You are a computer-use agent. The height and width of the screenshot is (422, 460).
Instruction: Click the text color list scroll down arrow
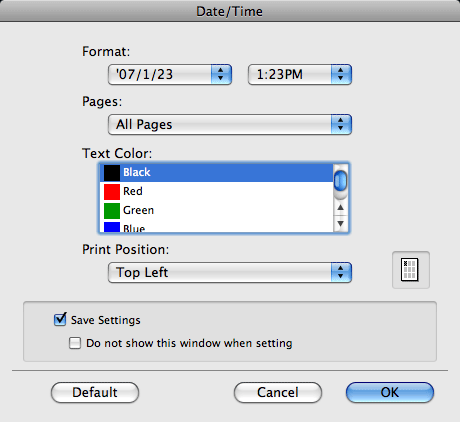click(x=340, y=223)
